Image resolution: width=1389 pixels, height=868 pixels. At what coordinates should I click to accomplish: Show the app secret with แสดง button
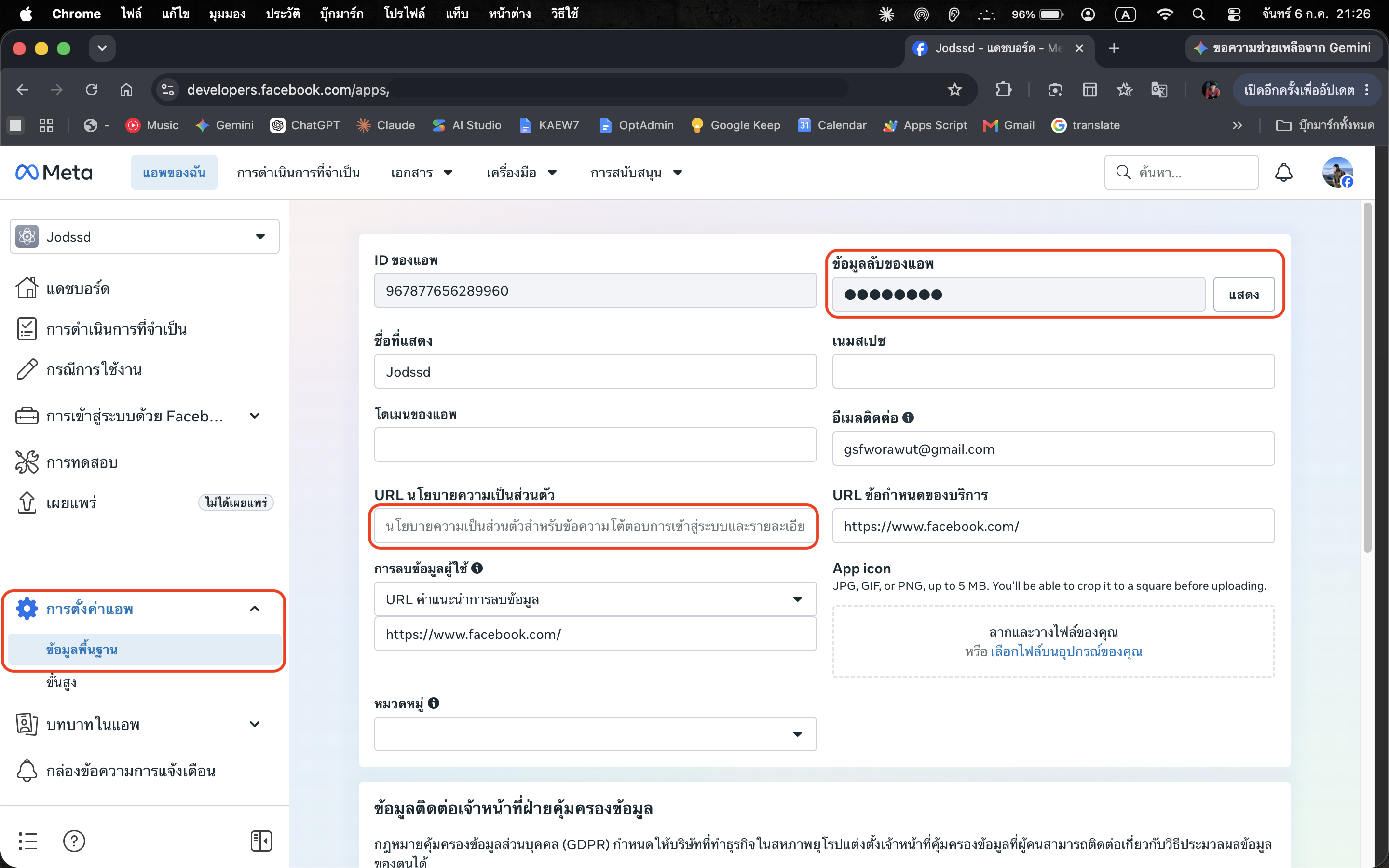click(1244, 295)
